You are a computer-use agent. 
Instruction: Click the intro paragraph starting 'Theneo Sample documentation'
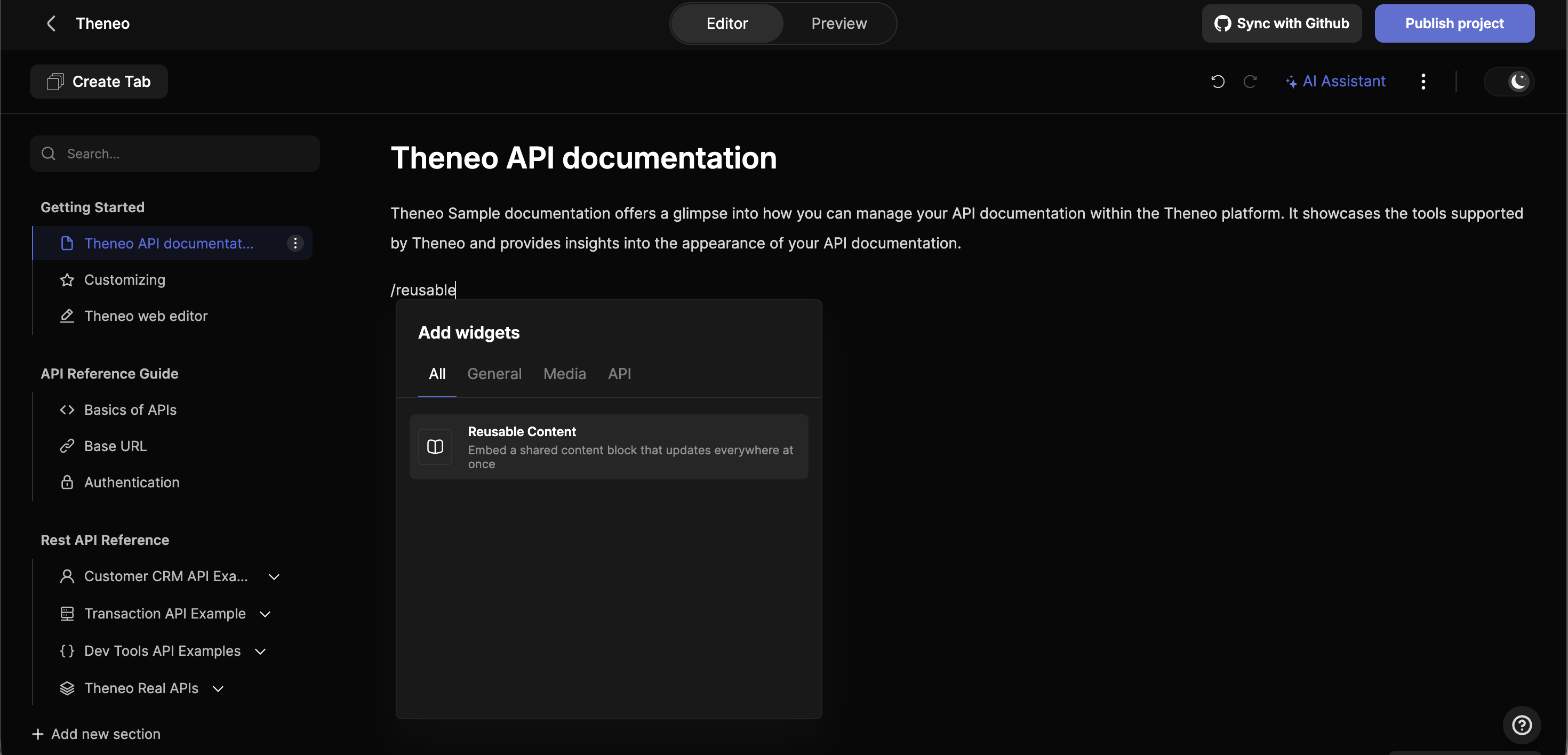956,228
